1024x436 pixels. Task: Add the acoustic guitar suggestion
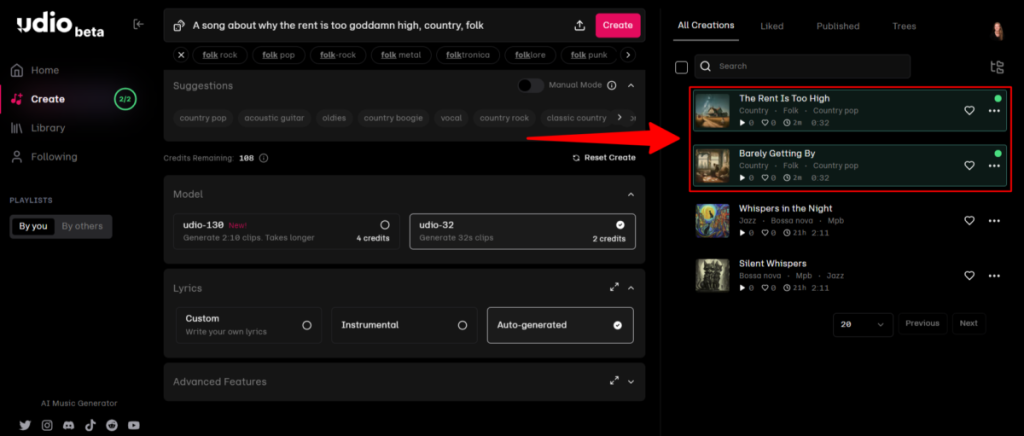tap(274, 118)
